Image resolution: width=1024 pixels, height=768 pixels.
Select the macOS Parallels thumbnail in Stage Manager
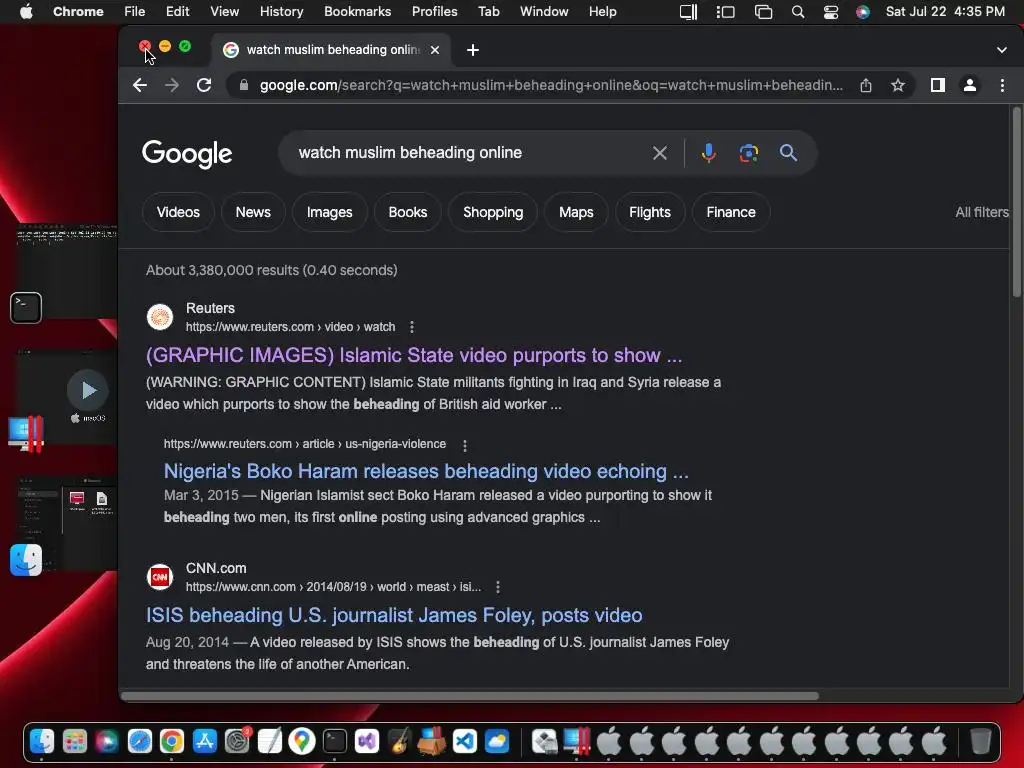coord(67,396)
